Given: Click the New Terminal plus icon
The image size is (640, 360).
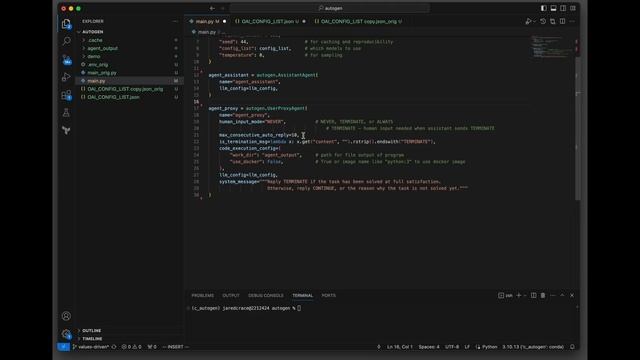Looking at the screenshot, I should [519, 296].
